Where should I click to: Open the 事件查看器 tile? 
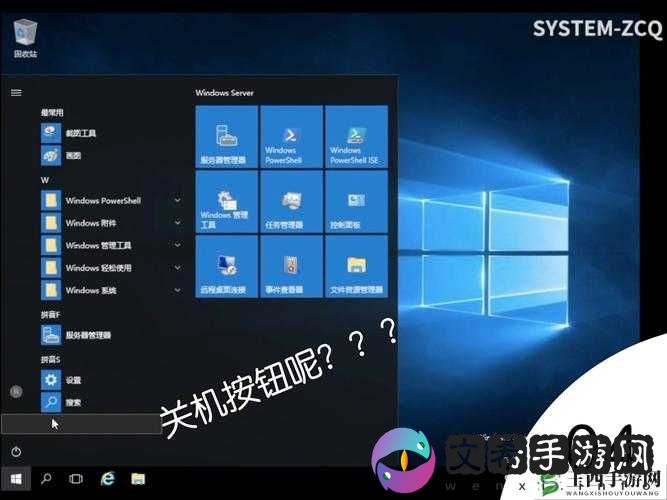pyautogui.click(x=291, y=267)
